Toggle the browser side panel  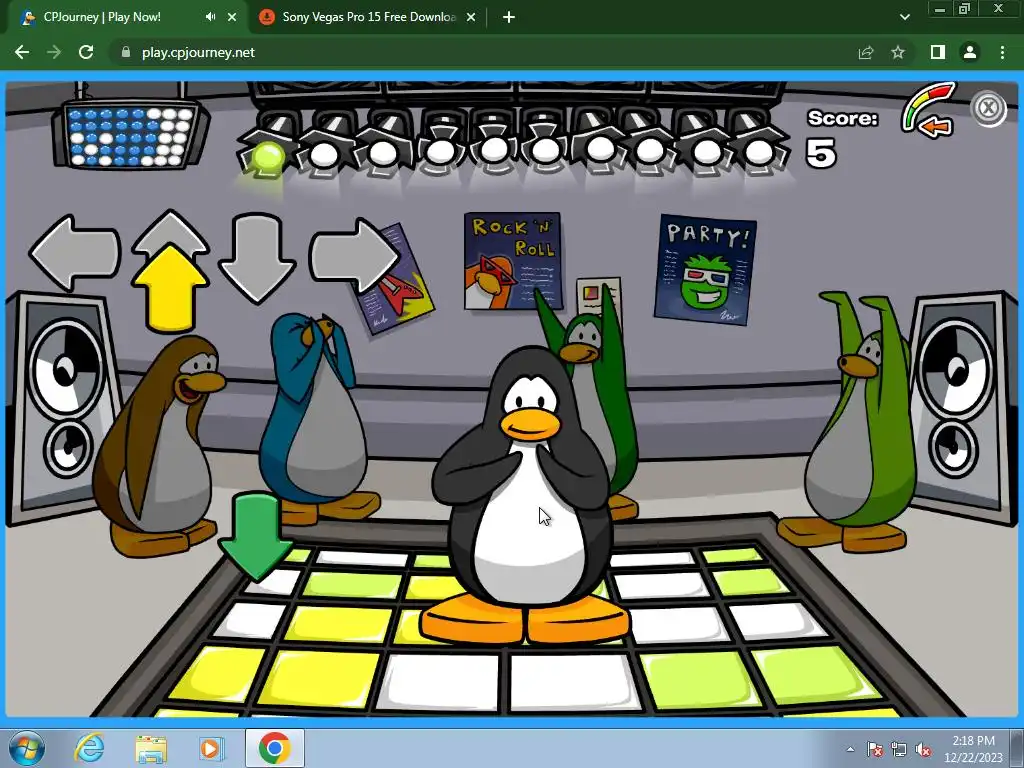938,52
